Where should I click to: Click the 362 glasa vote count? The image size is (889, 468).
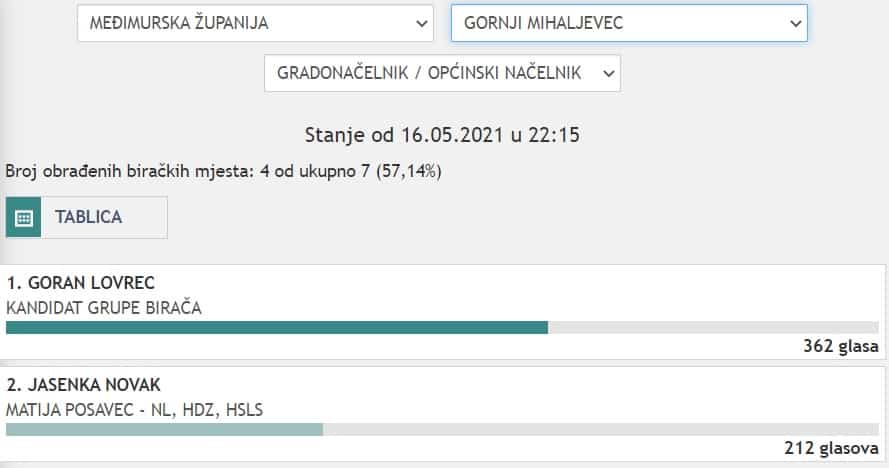(x=840, y=347)
